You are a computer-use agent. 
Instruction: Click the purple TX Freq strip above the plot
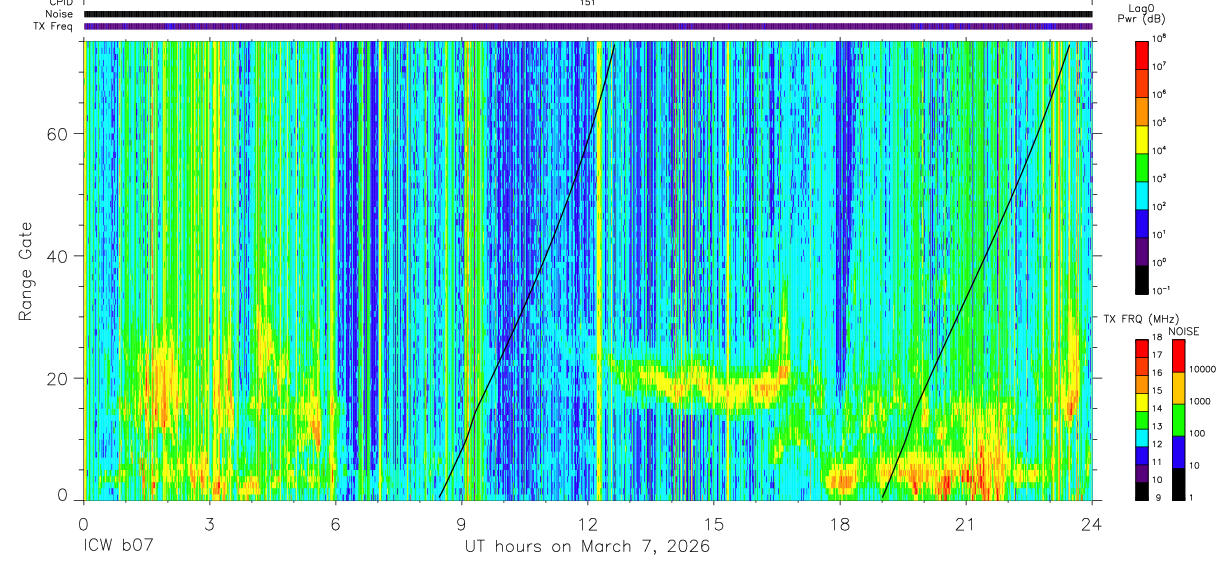tap(587, 26)
